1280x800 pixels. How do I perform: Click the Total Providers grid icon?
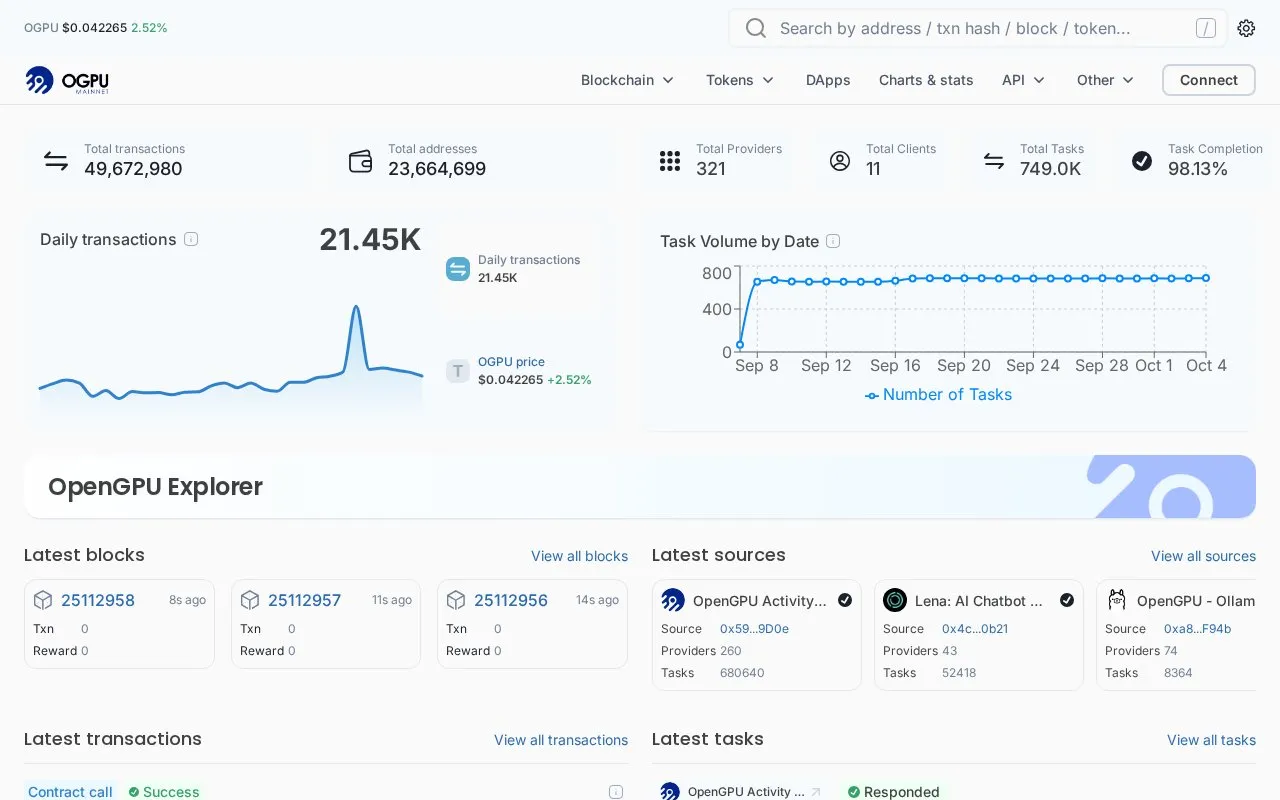pos(670,160)
